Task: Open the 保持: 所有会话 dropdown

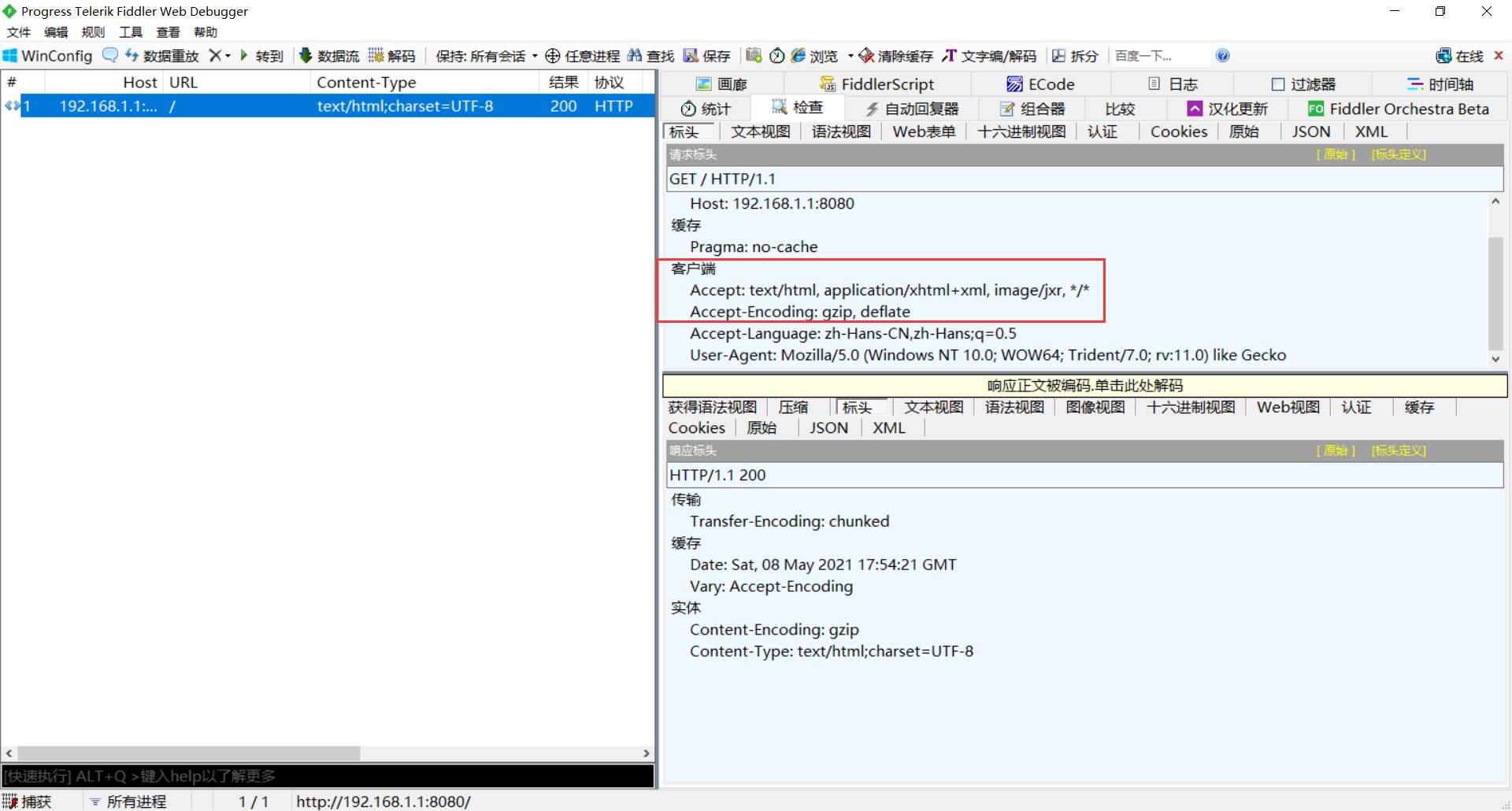Action: [x=487, y=56]
